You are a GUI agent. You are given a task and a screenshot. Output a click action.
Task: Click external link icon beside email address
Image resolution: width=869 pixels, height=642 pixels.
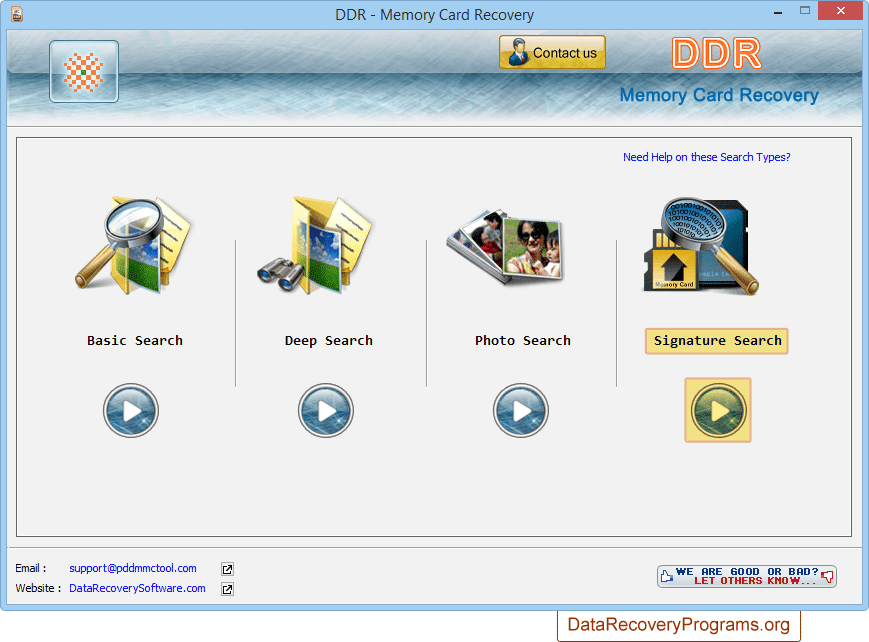(227, 569)
